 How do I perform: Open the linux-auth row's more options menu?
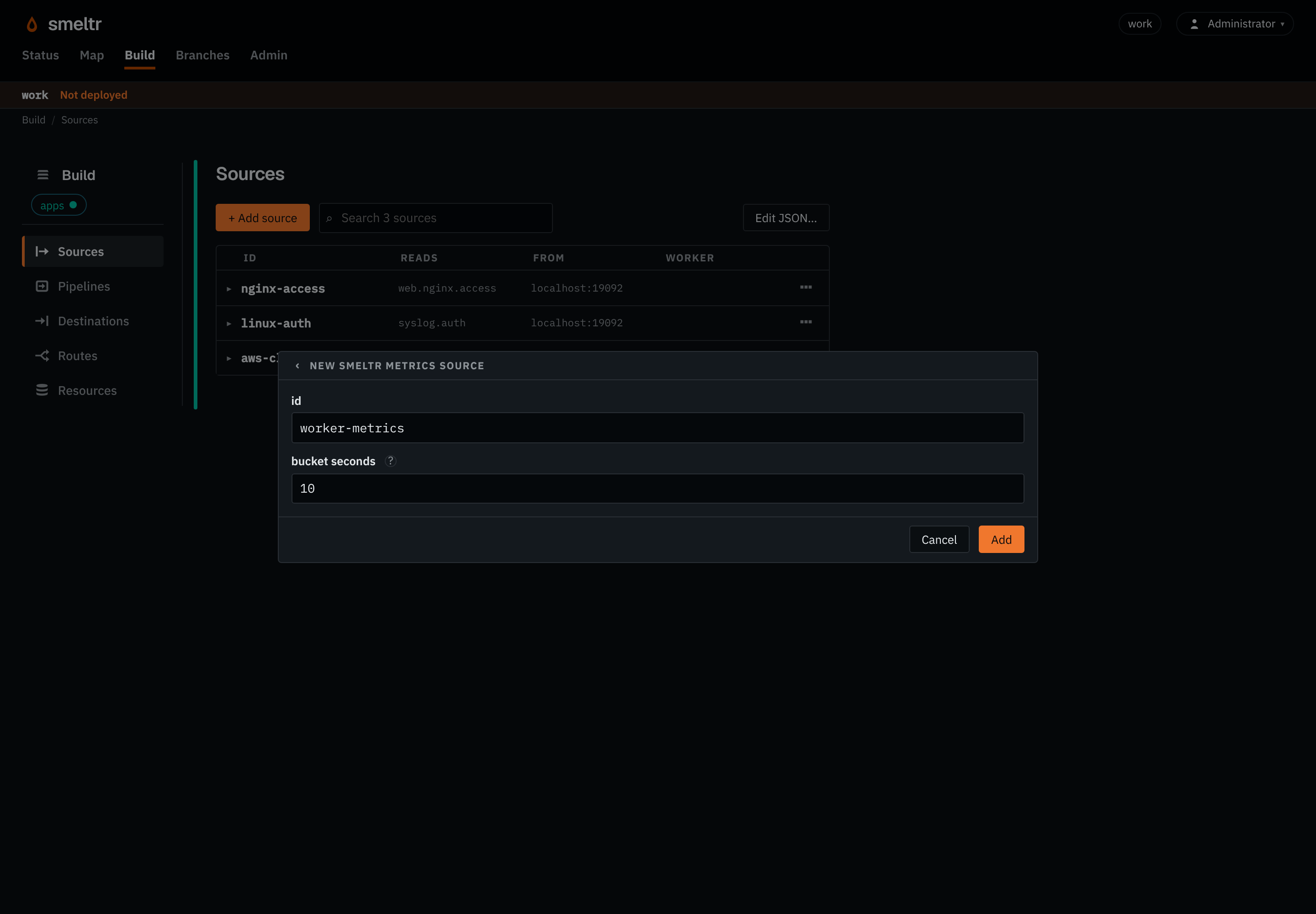806,322
